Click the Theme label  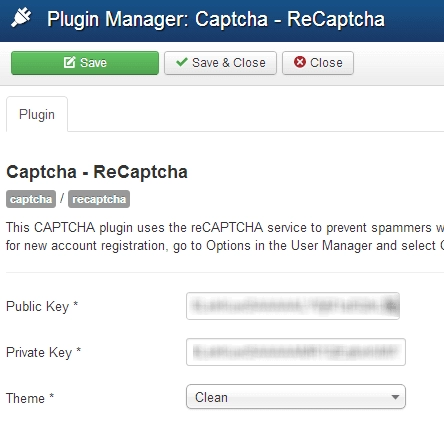[30, 398]
